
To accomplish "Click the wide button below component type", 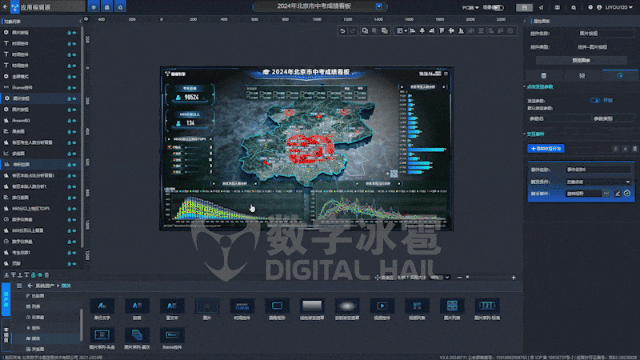I will pyautogui.click(x=581, y=60).
